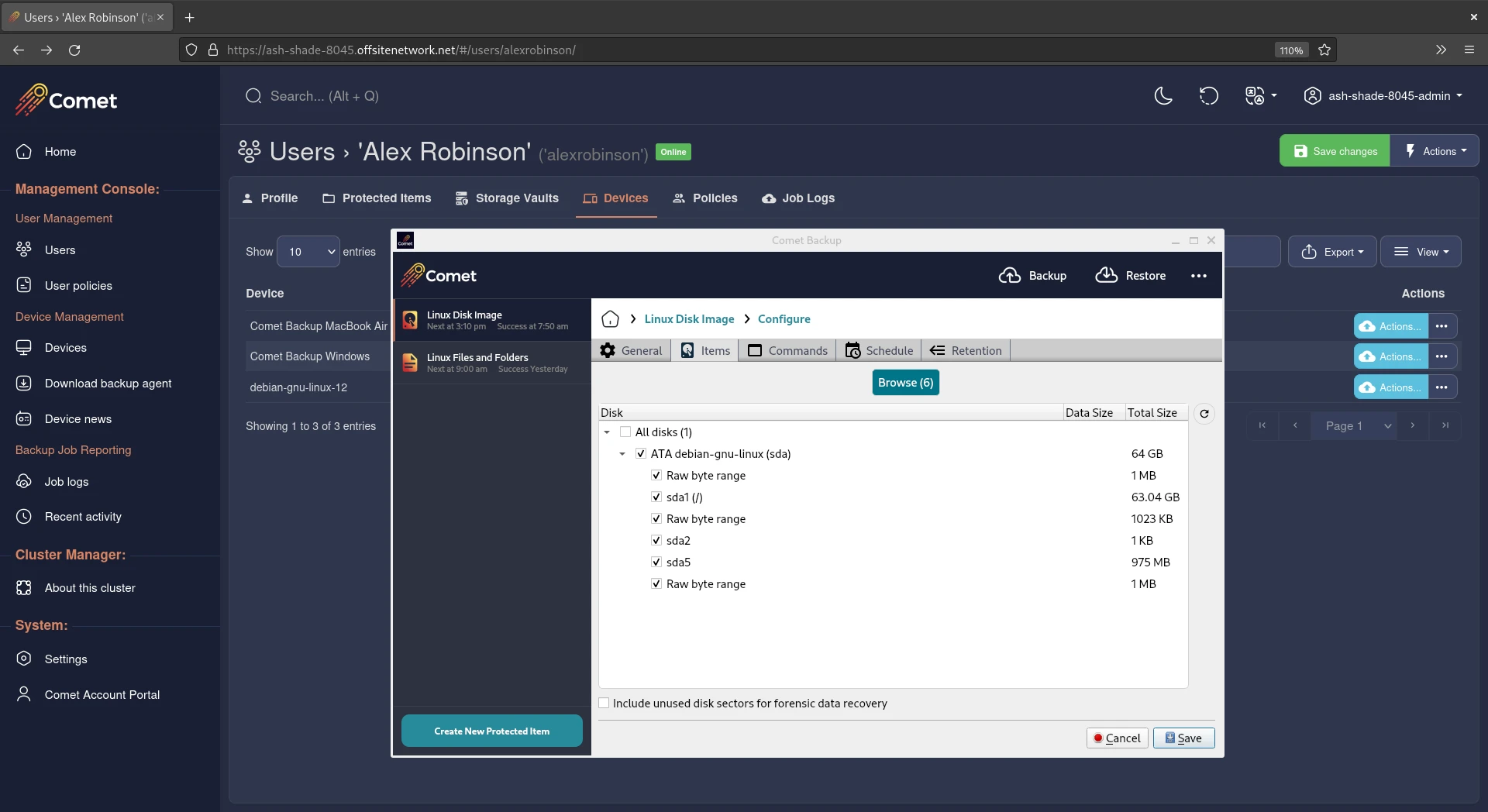Image resolution: width=1488 pixels, height=812 pixels.
Task: Open ash-shade-8045-admin account menu
Action: 1383,96
